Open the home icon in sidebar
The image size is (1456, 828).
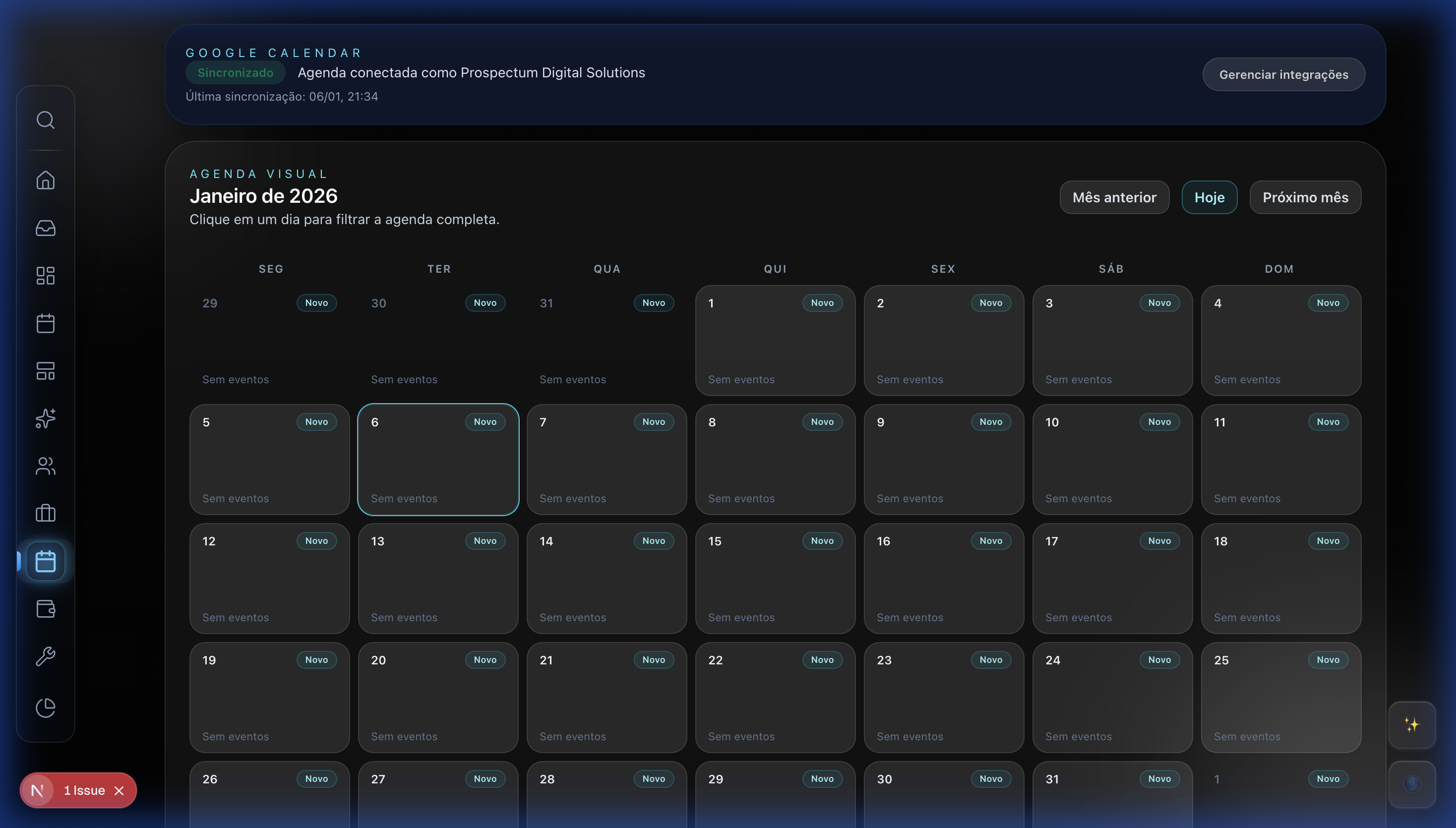pos(46,180)
